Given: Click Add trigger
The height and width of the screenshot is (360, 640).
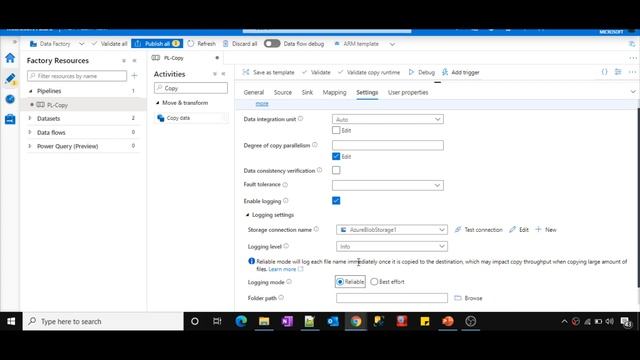Looking at the screenshot, I should click(461, 72).
